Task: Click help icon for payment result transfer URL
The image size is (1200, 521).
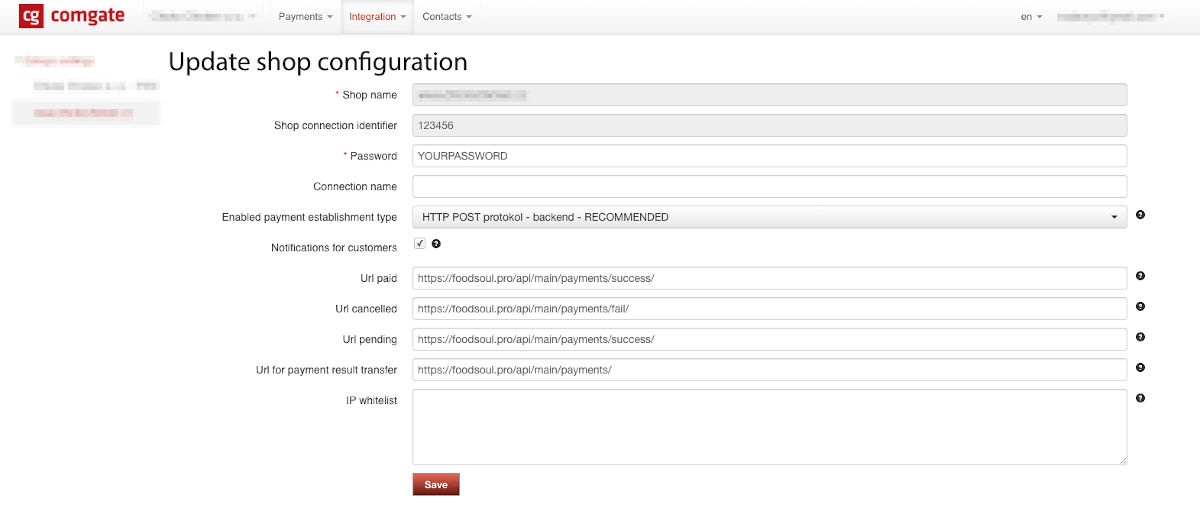Action: tap(1141, 368)
